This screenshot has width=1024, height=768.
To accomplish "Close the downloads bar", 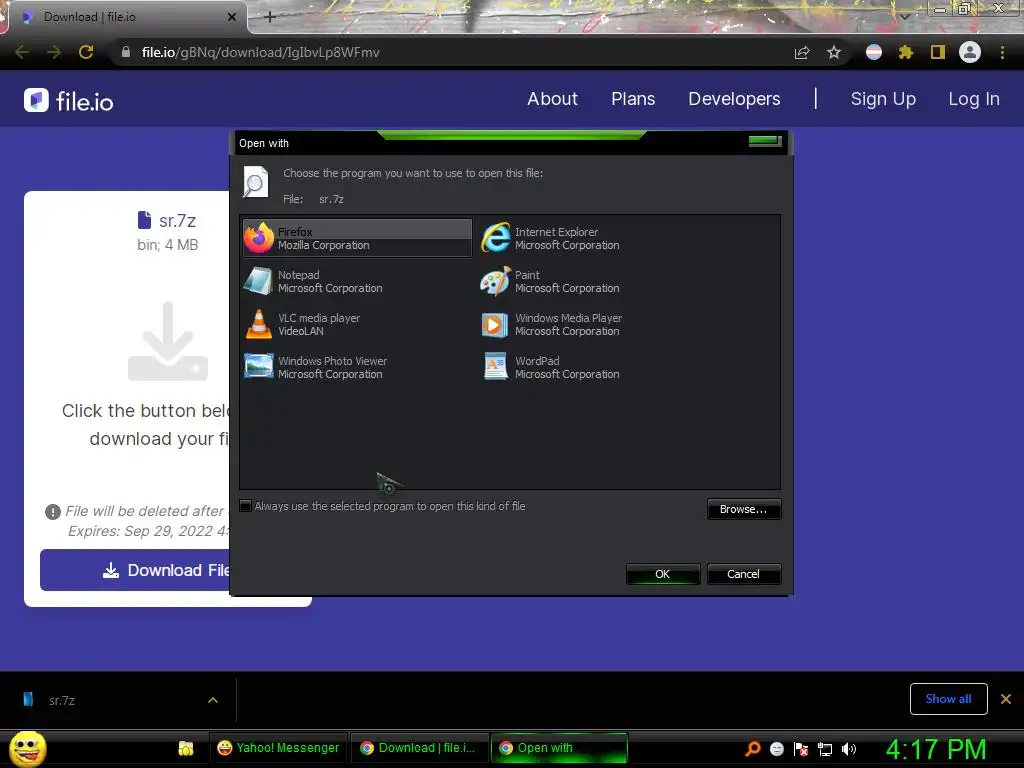I will tap(1006, 699).
